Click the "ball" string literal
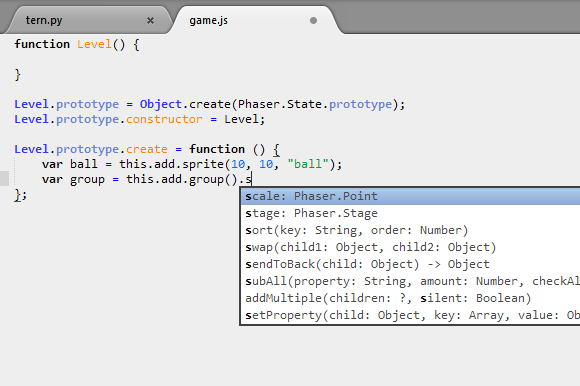 (x=308, y=164)
